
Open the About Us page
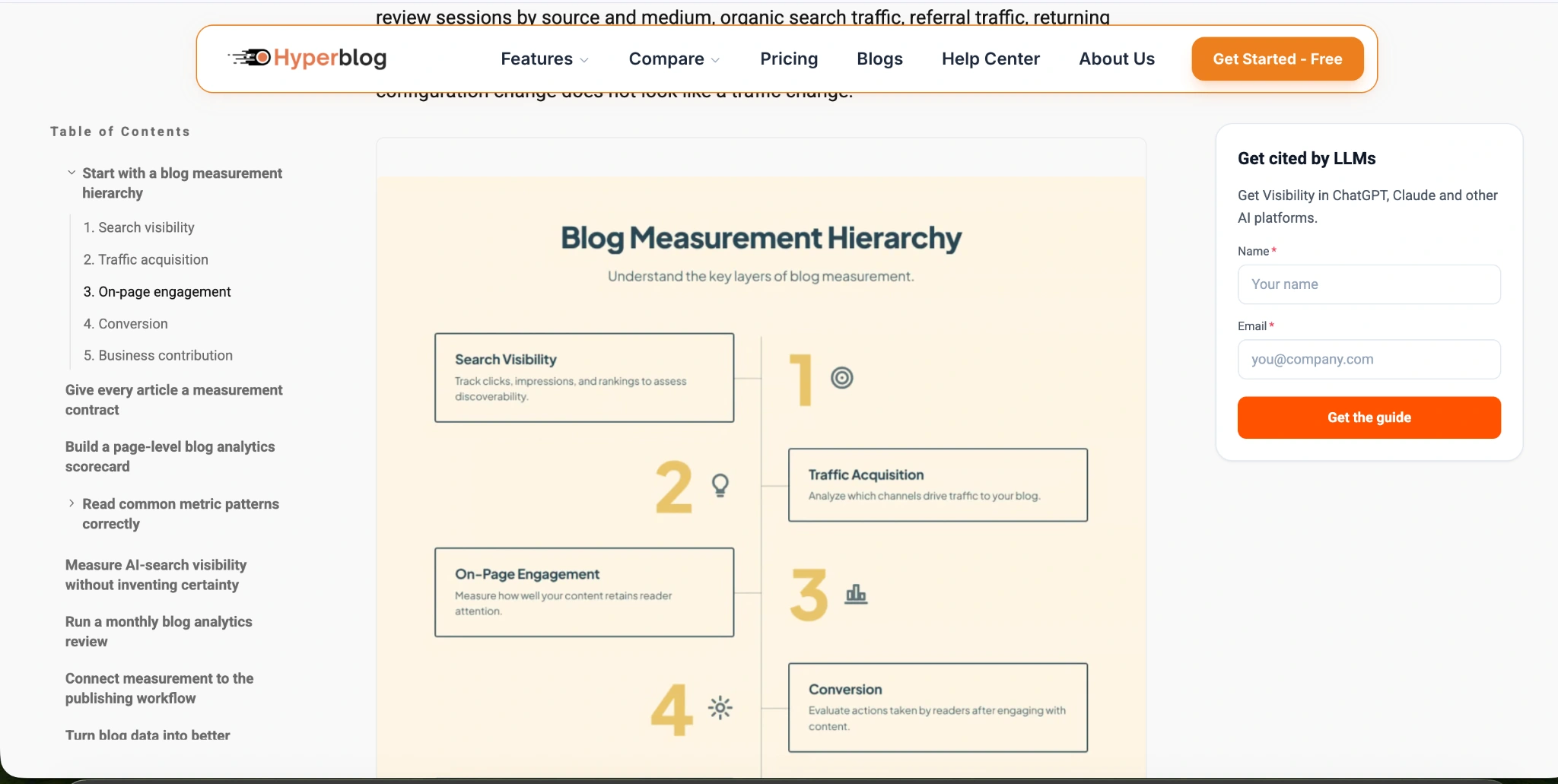point(1117,59)
